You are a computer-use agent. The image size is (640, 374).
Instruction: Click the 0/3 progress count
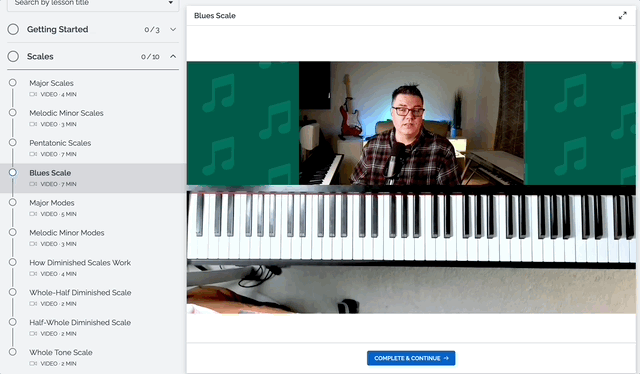[x=152, y=29]
